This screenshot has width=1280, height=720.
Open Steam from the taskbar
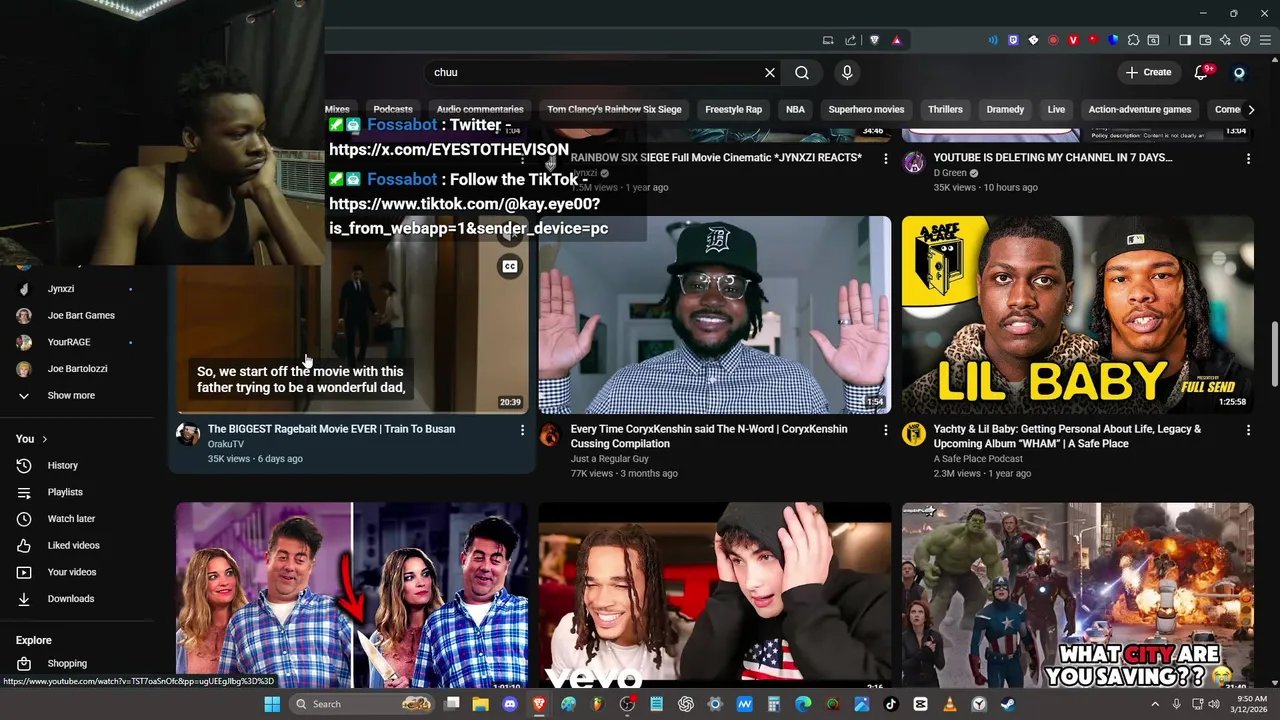1008,704
